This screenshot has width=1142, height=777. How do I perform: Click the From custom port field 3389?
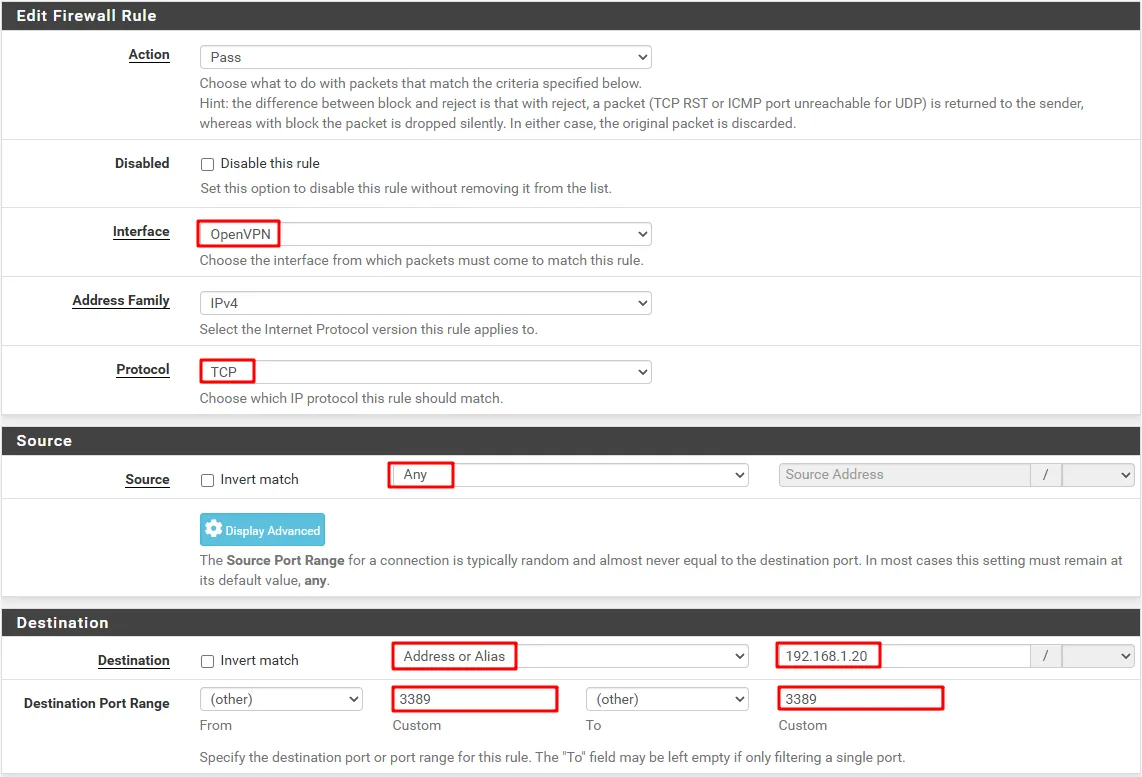(x=475, y=699)
